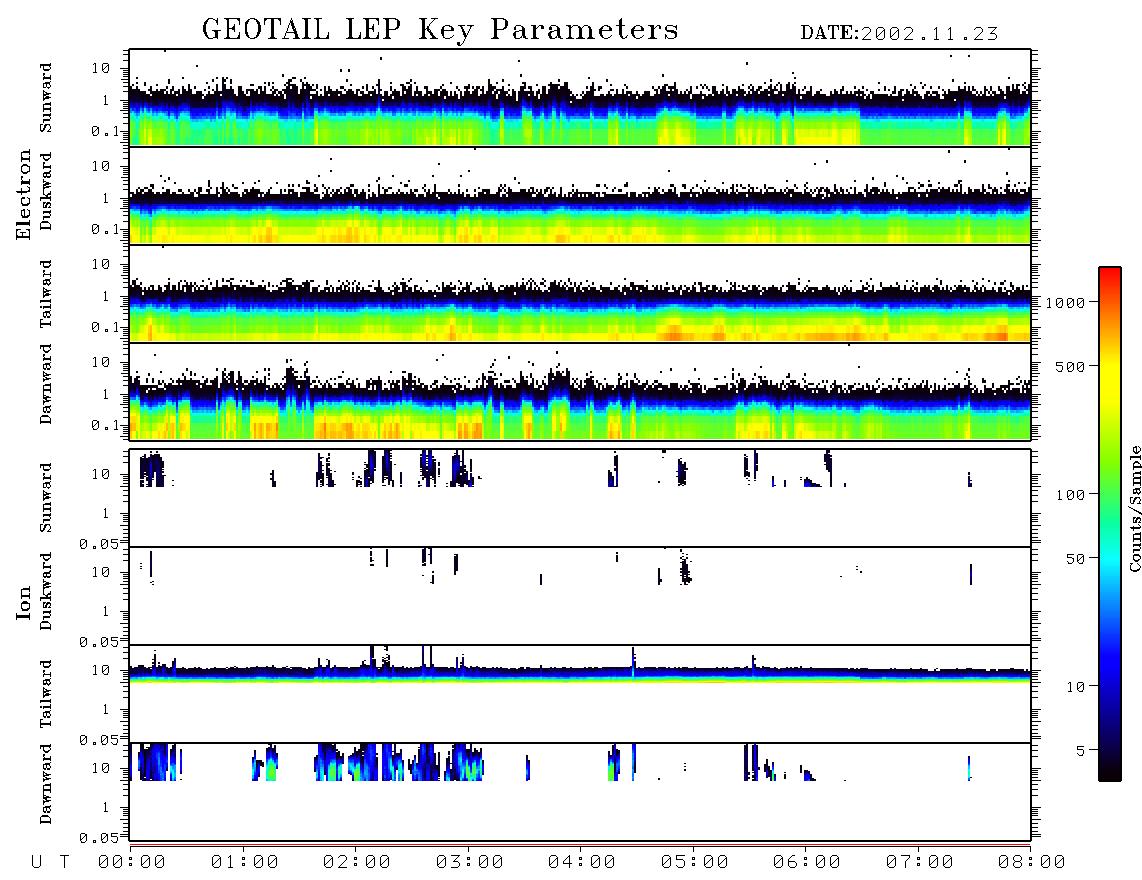This screenshot has width=1142, height=880.
Task: Click the 01:00 time tick label
Action: tap(245, 863)
